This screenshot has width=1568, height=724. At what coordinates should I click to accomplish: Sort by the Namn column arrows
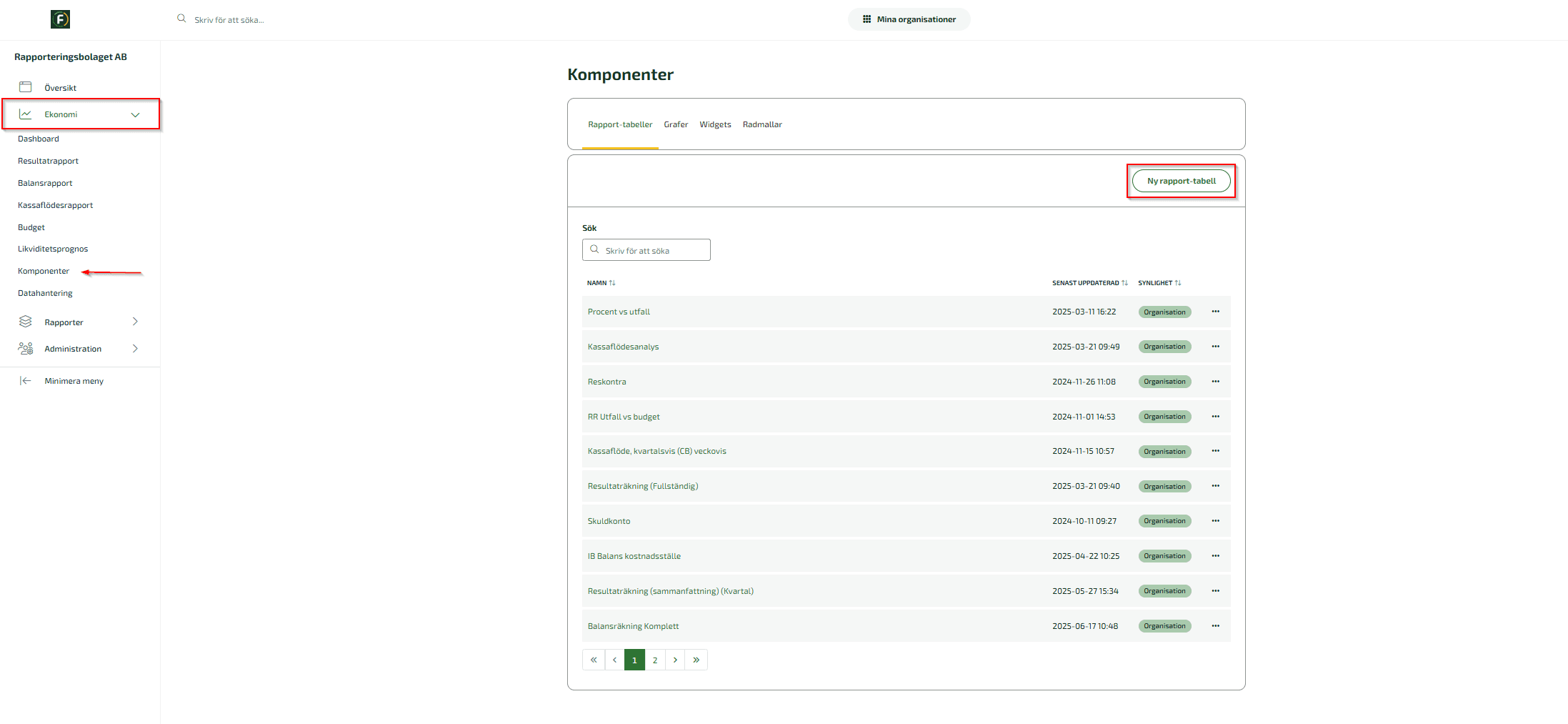pos(612,283)
